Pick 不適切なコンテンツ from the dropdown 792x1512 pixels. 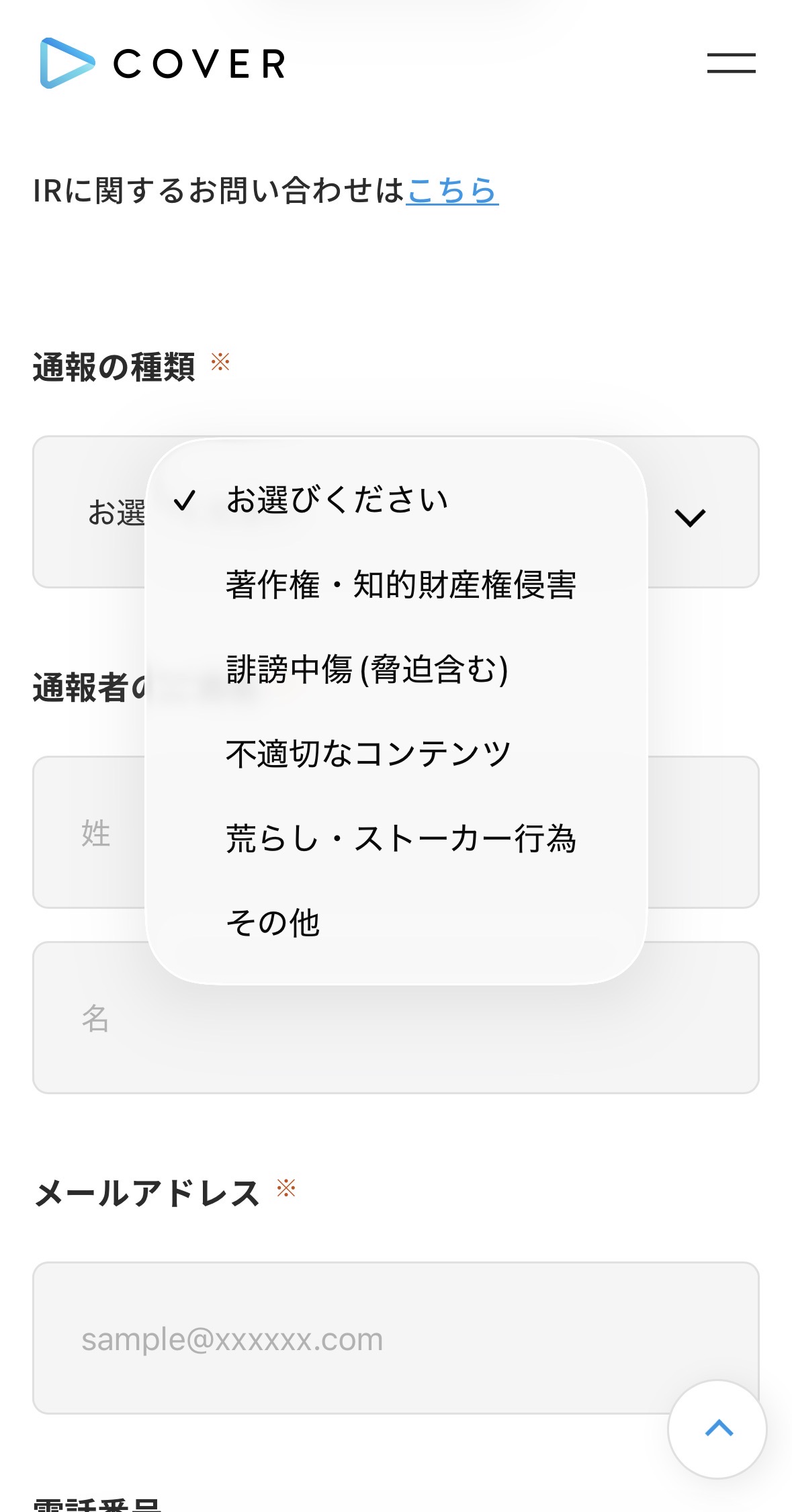368,754
